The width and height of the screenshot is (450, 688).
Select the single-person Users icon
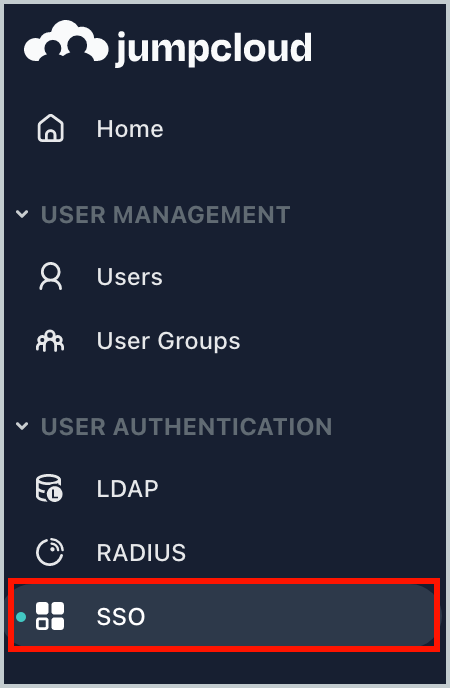50,276
